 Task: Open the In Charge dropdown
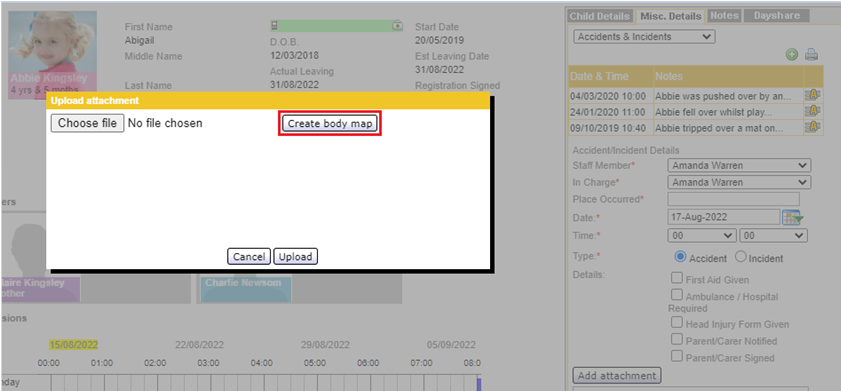(739, 182)
